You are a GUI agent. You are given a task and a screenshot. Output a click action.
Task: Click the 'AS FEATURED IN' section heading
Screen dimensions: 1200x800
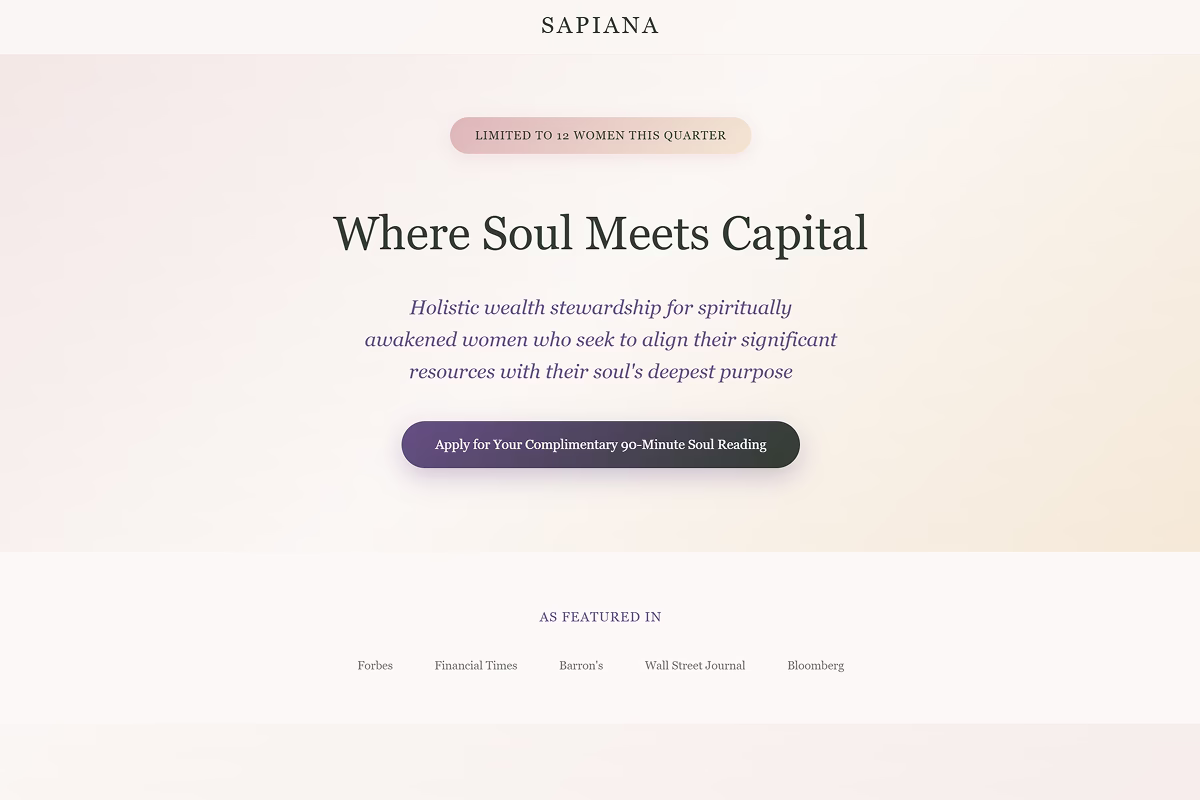599,617
